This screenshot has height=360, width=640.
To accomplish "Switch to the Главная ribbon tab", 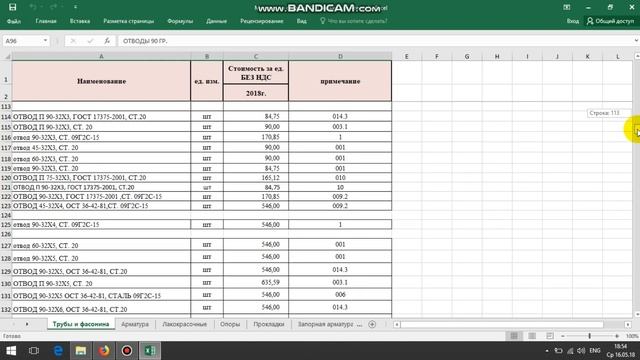I will click(x=46, y=21).
